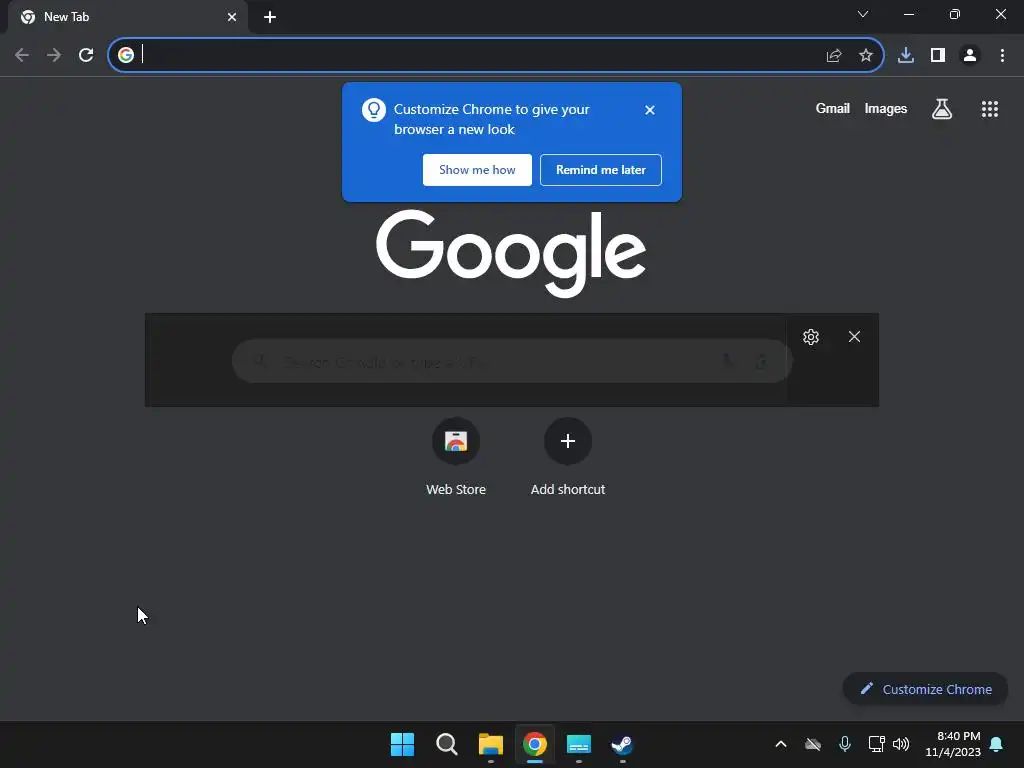Open the Search Labs flask icon
The height and width of the screenshot is (768, 1024).
(x=942, y=109)
